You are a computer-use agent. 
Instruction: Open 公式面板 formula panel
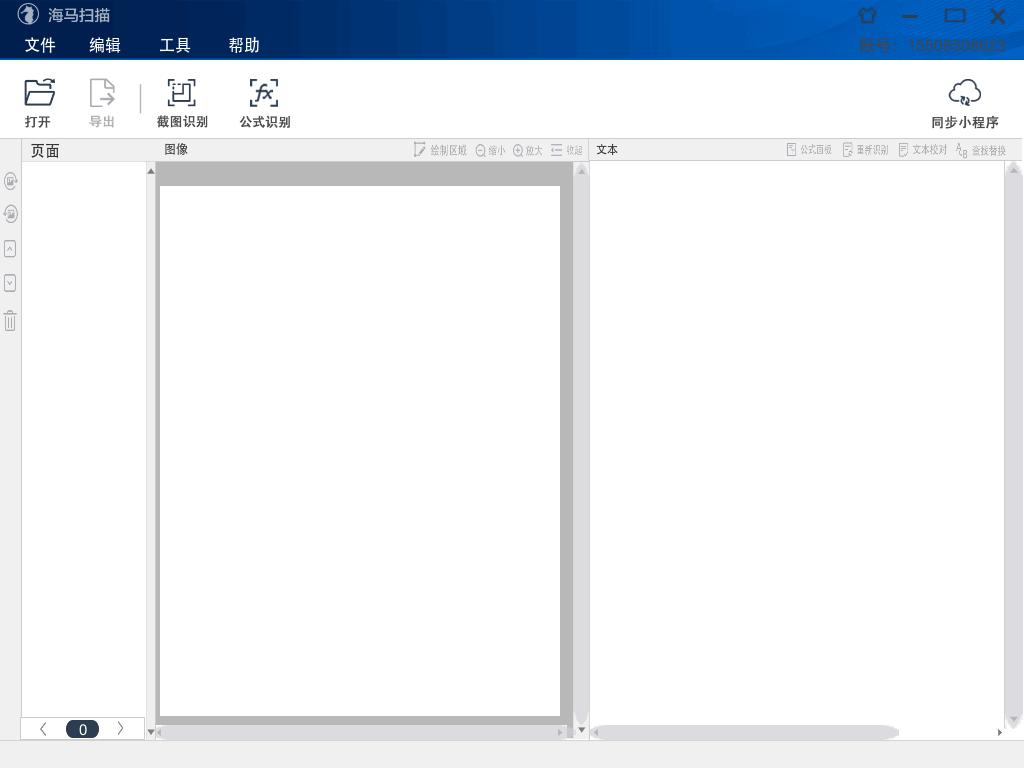coord(809,150)
